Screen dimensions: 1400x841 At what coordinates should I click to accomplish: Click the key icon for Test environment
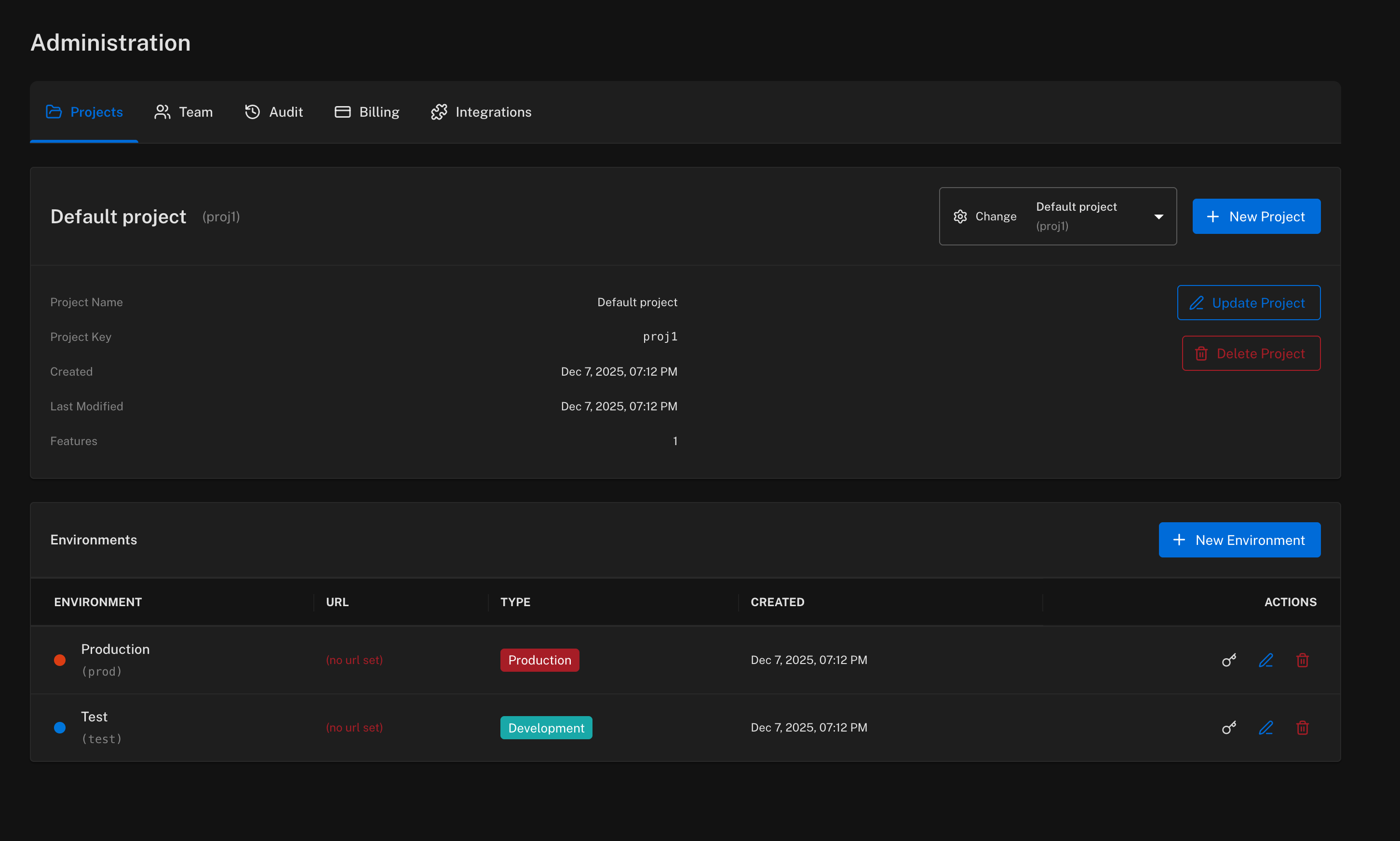point(1228,728)
